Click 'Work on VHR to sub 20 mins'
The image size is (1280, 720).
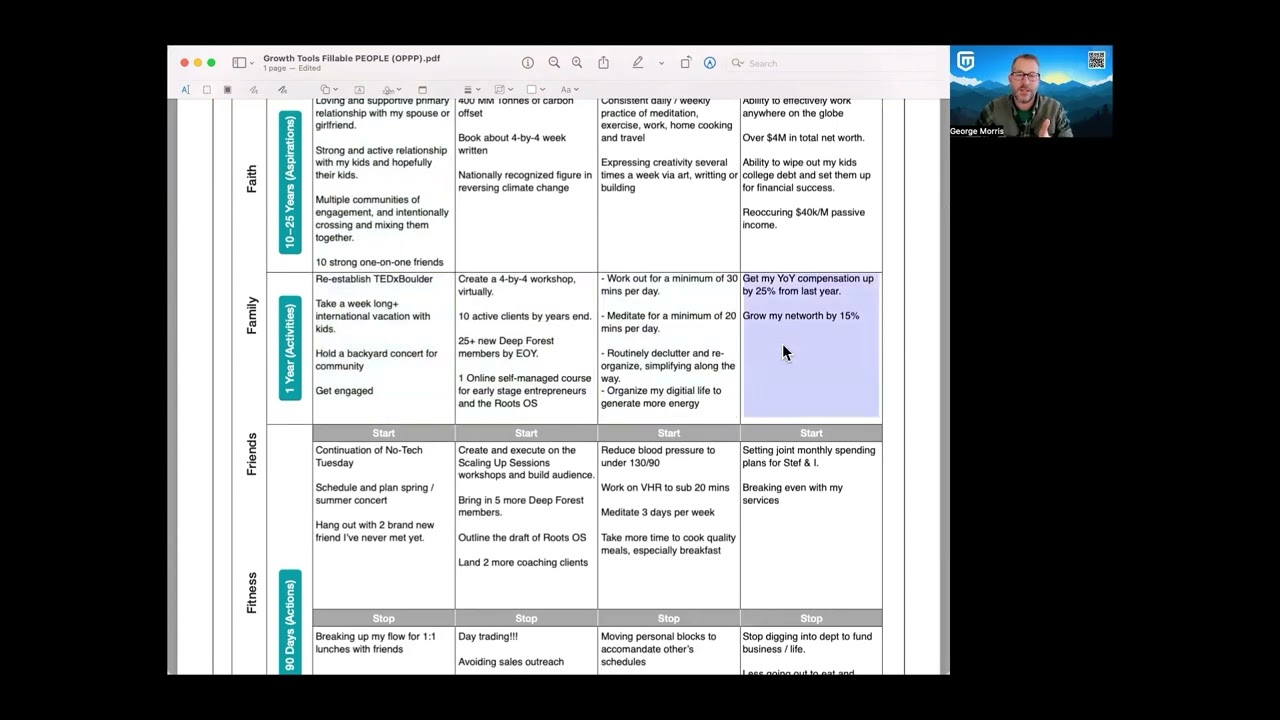(x=665, y=487)
